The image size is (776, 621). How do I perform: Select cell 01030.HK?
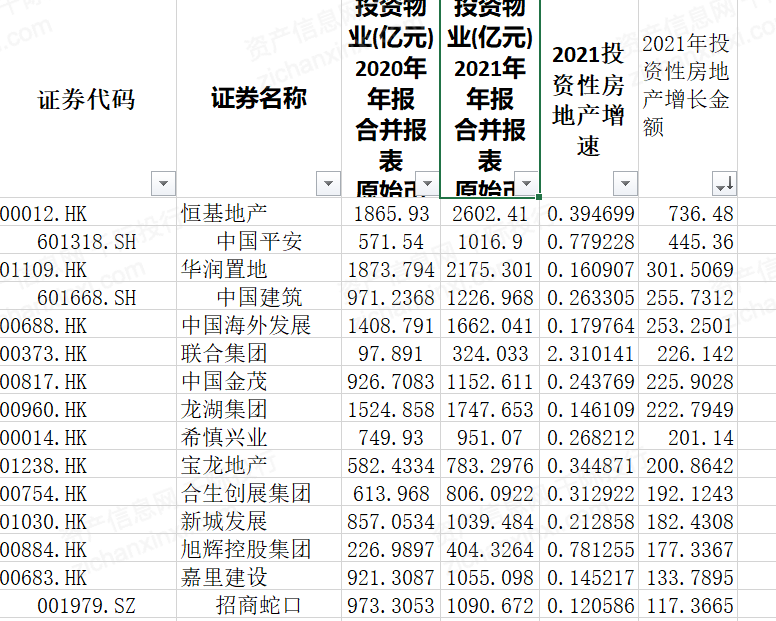88,522
